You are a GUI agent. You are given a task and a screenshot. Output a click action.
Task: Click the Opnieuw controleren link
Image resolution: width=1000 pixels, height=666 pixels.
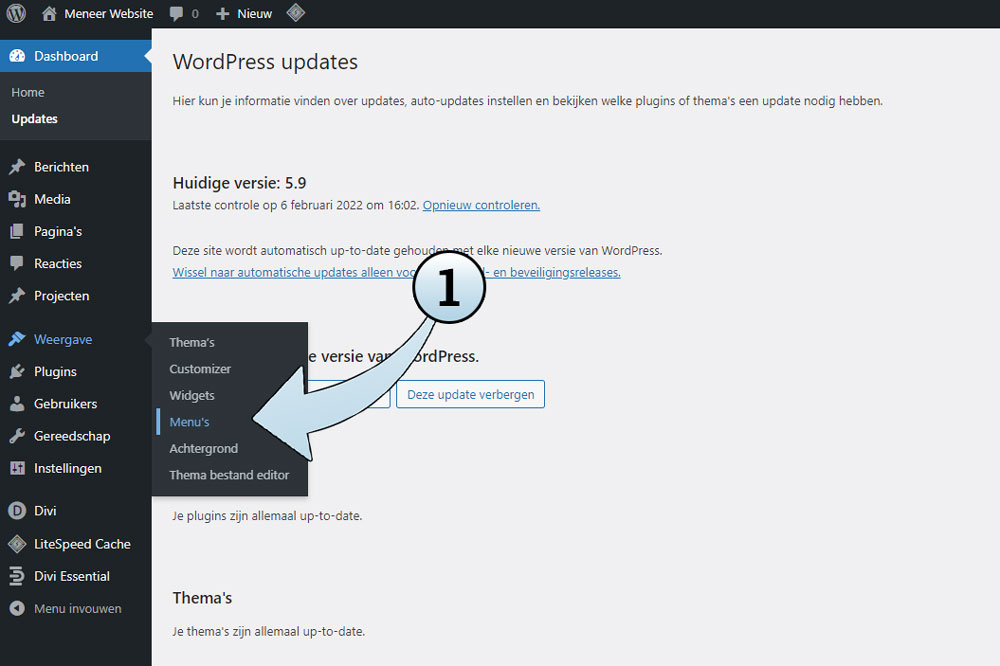click(x=481, y=205)
